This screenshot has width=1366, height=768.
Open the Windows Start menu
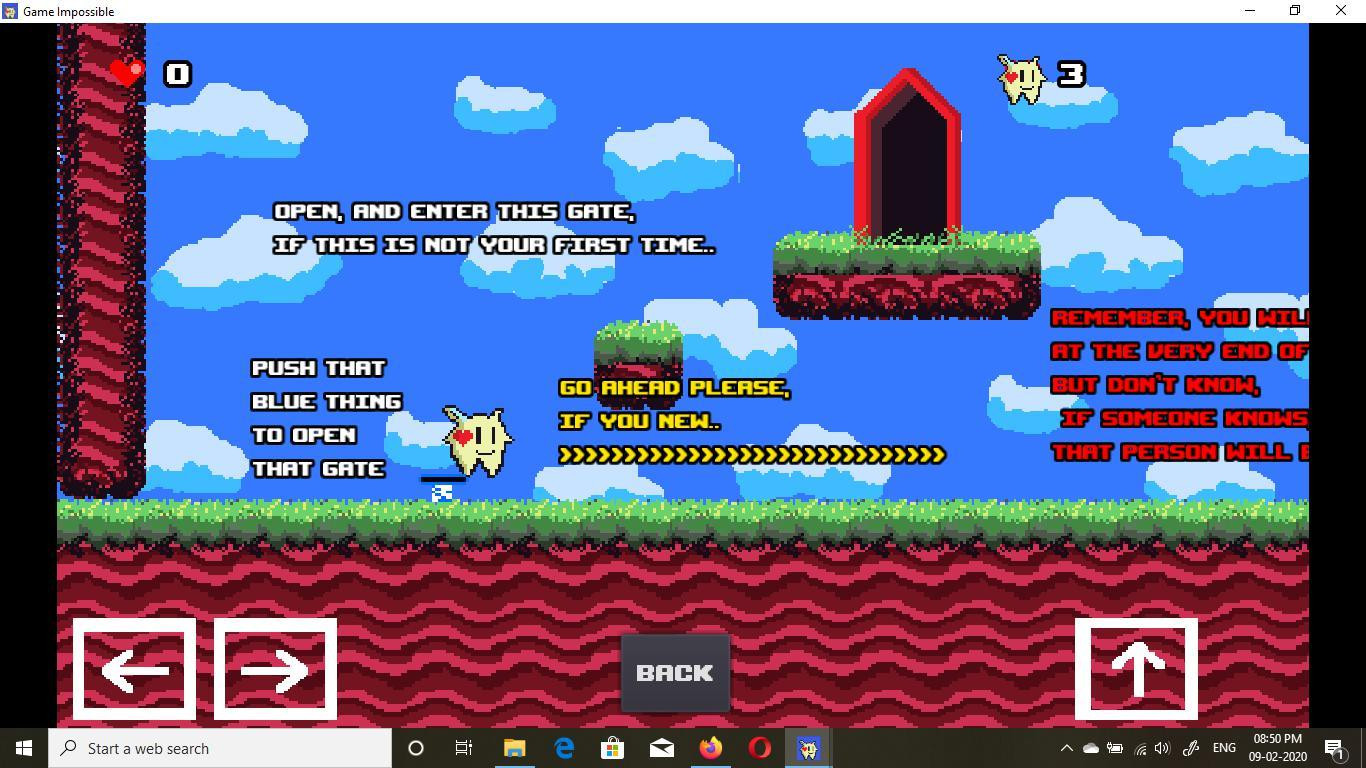pos(24,748)
